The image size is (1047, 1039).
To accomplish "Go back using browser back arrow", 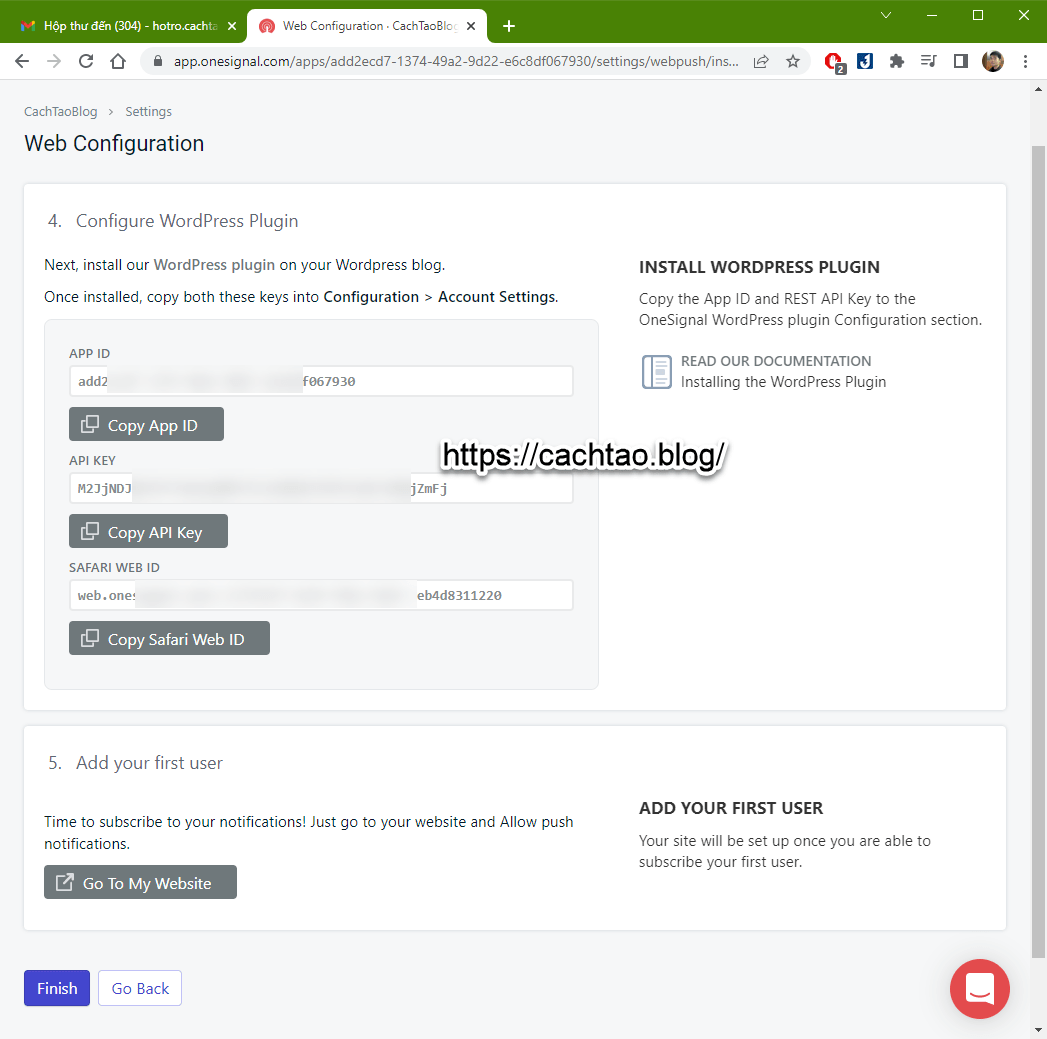I will pos(22,61).
